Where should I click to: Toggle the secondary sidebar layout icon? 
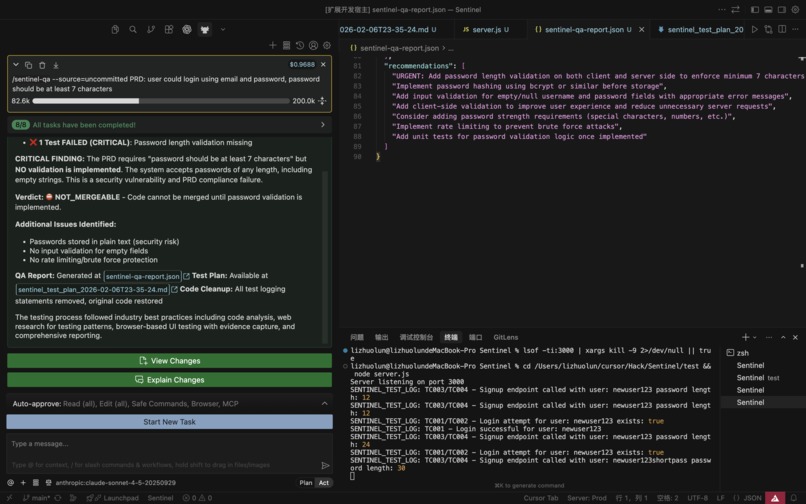[x=781, y=9]
